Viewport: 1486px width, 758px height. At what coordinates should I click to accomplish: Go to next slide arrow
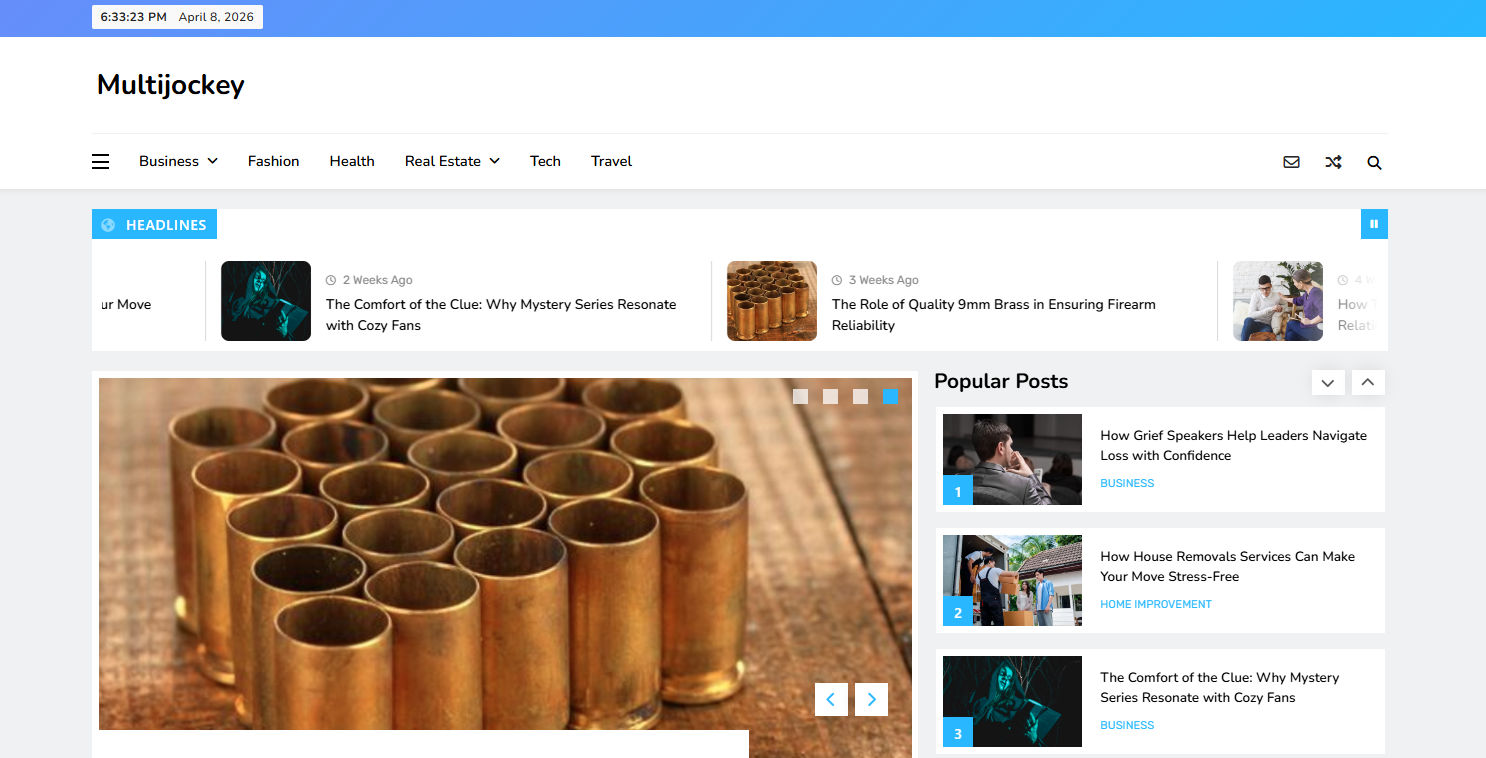(x=871, y=699)
